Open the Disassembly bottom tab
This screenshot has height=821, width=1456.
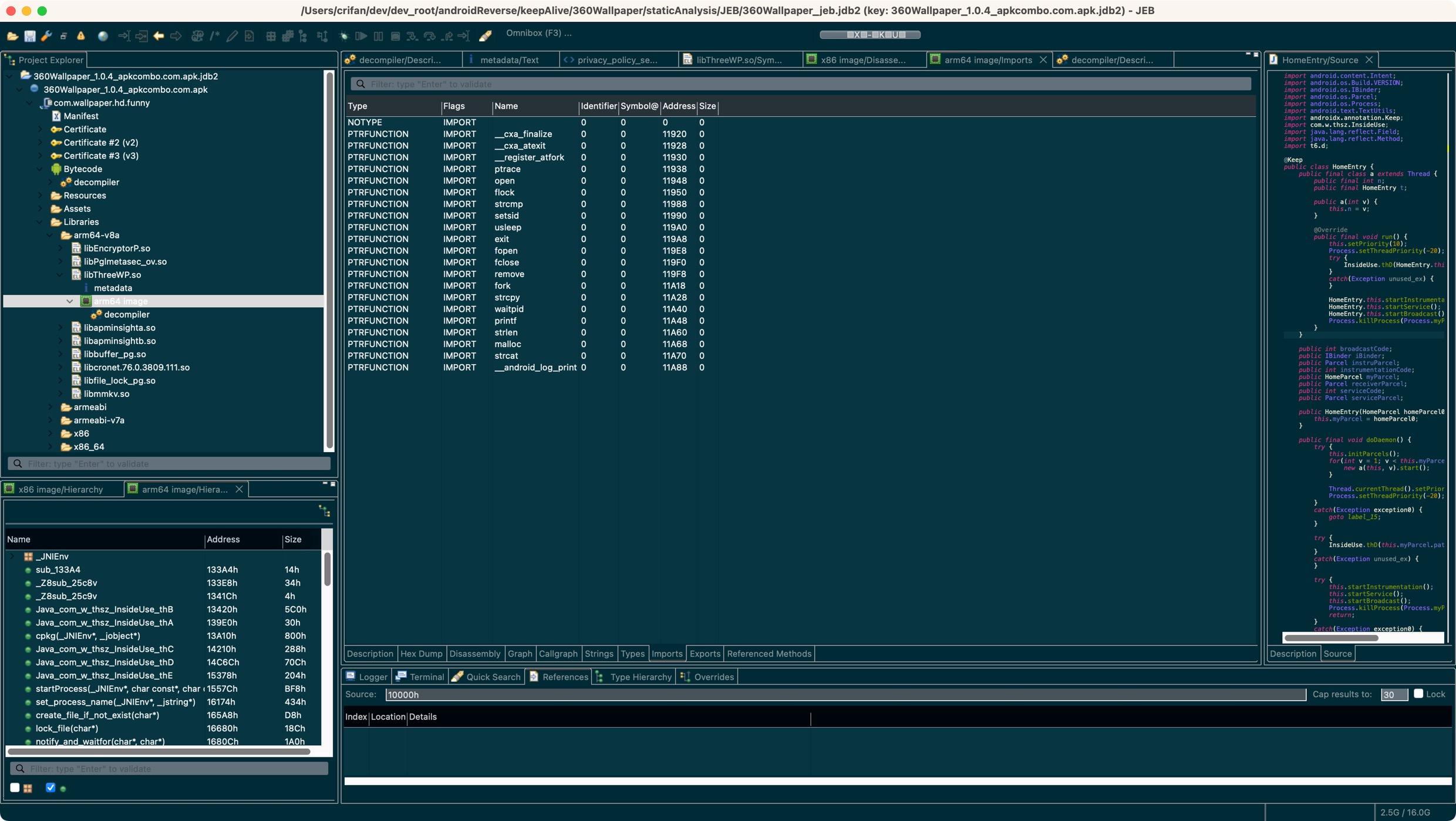click(x=474, y=654)
